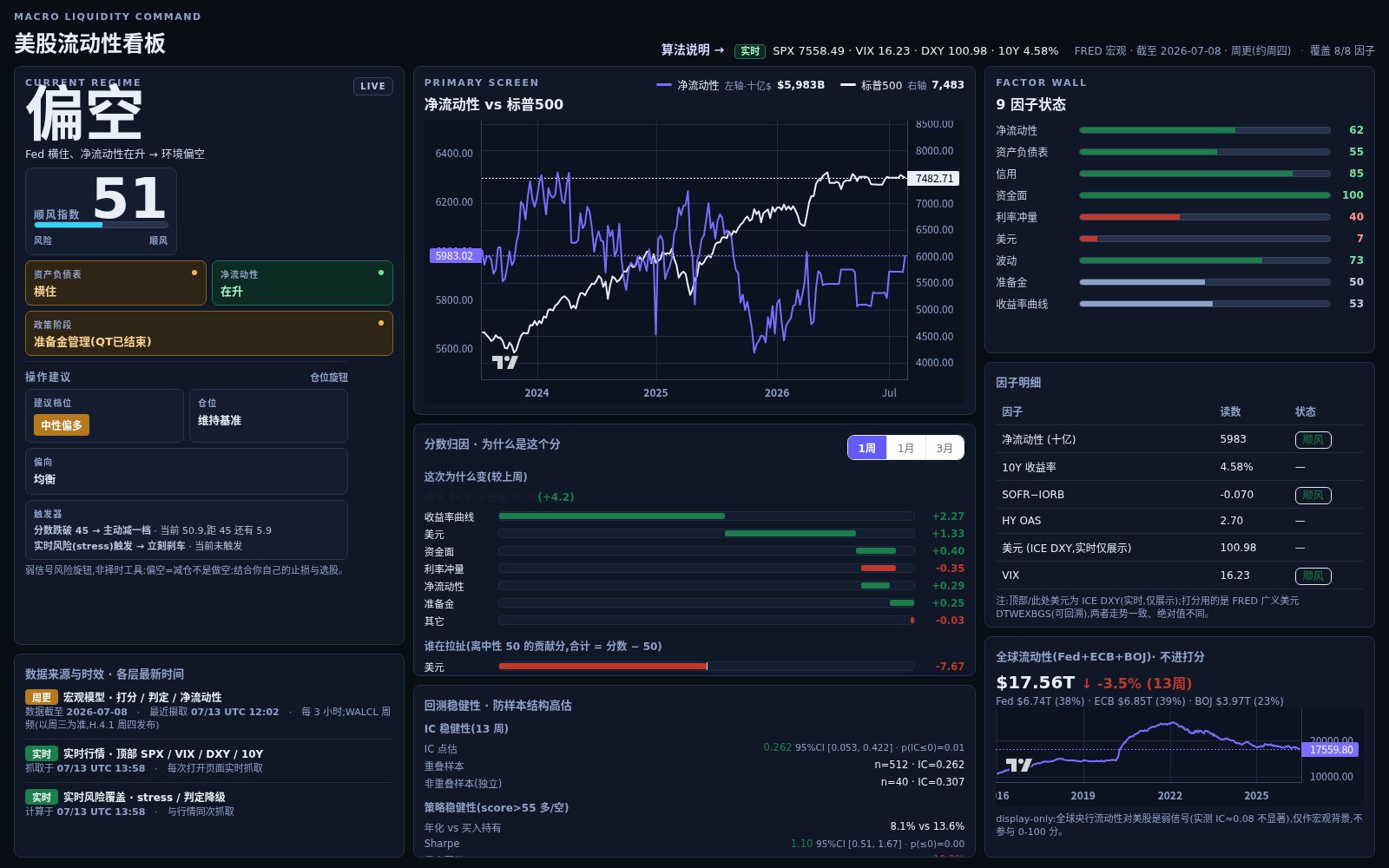The image size is (1389, 868).
Task: Click 实时 badge beside 实时行情 · 顶部 SPX
Action: coord(42,753)
